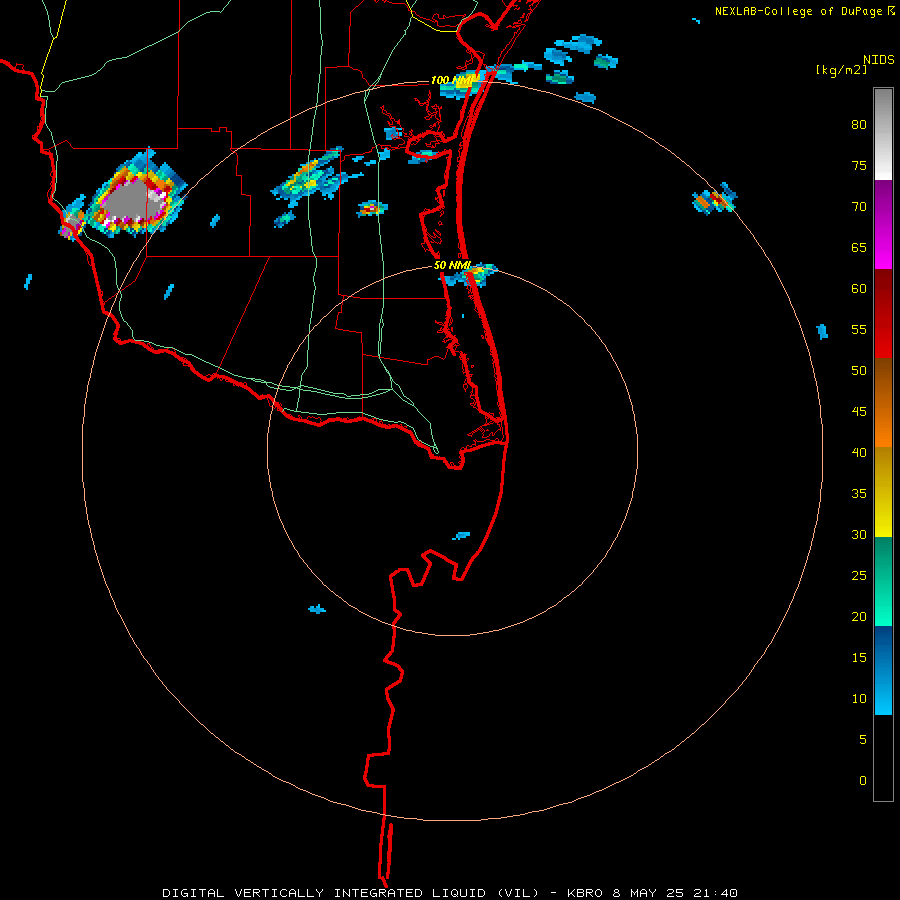This screenshot has height=900, width=900.
Task: Click the 100 NMI range ring label
Action: (x=451, y=80)
